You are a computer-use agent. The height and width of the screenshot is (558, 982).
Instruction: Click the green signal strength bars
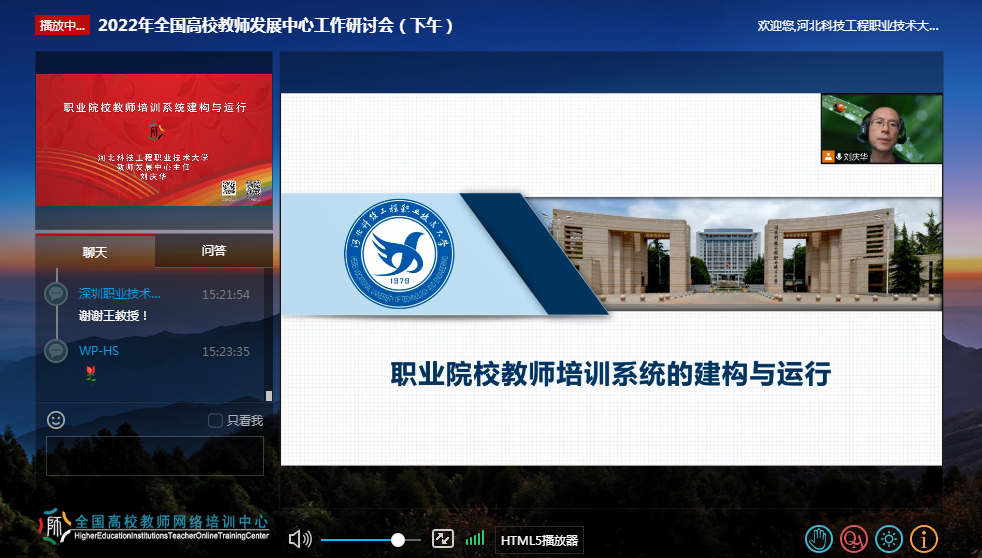click(475, 539)
